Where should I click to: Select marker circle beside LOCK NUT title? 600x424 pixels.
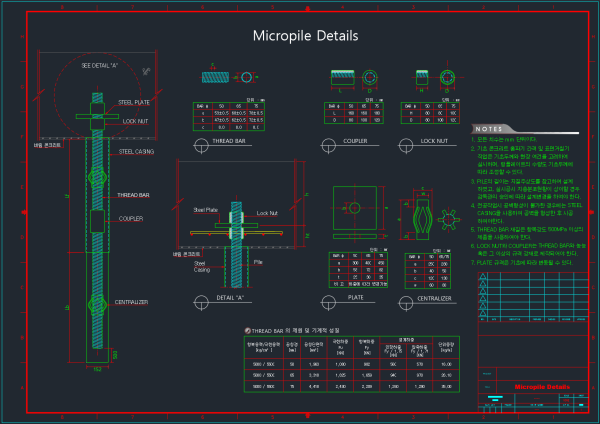[406, 145]
